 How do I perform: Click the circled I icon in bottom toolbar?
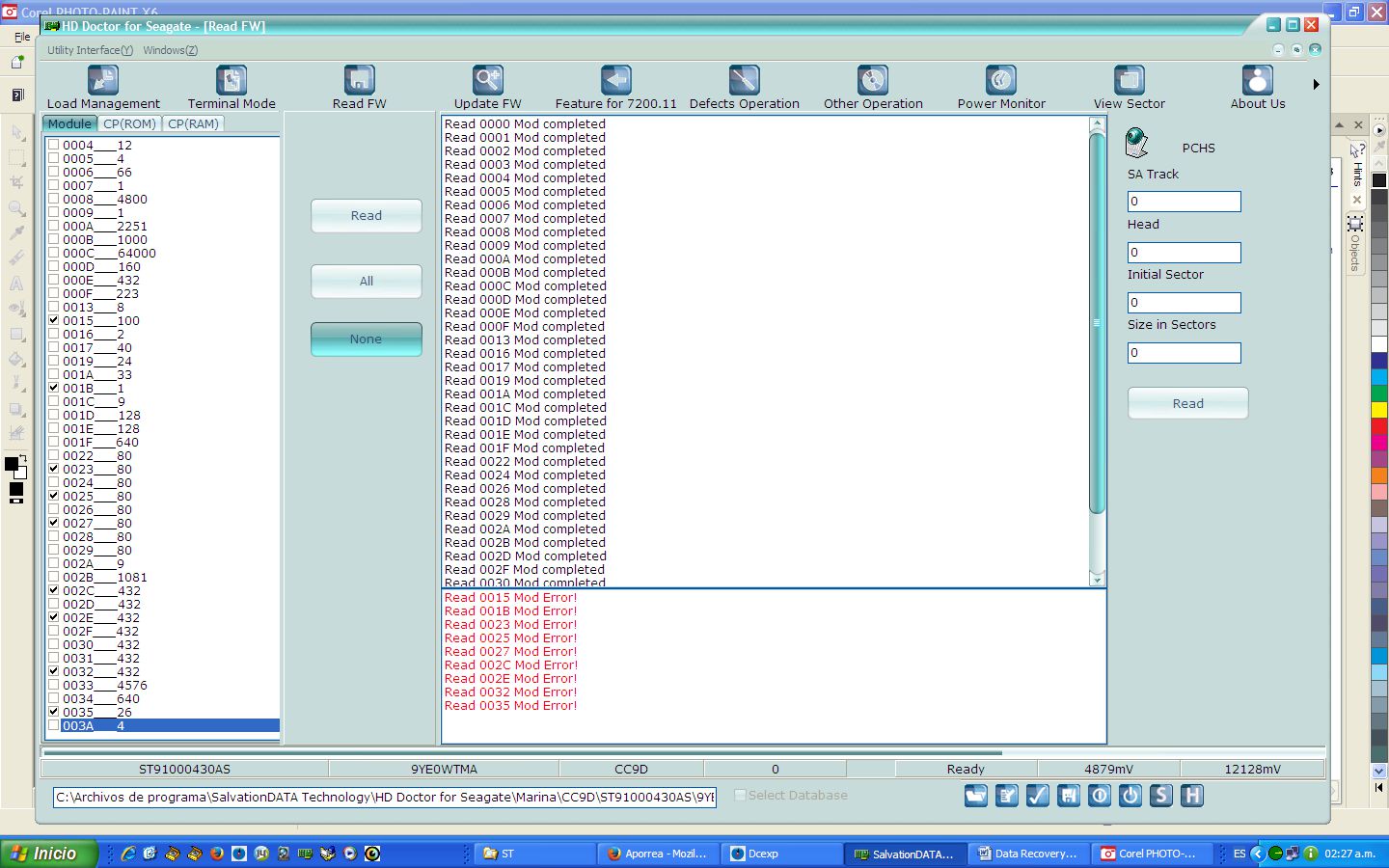point(1100,796)
